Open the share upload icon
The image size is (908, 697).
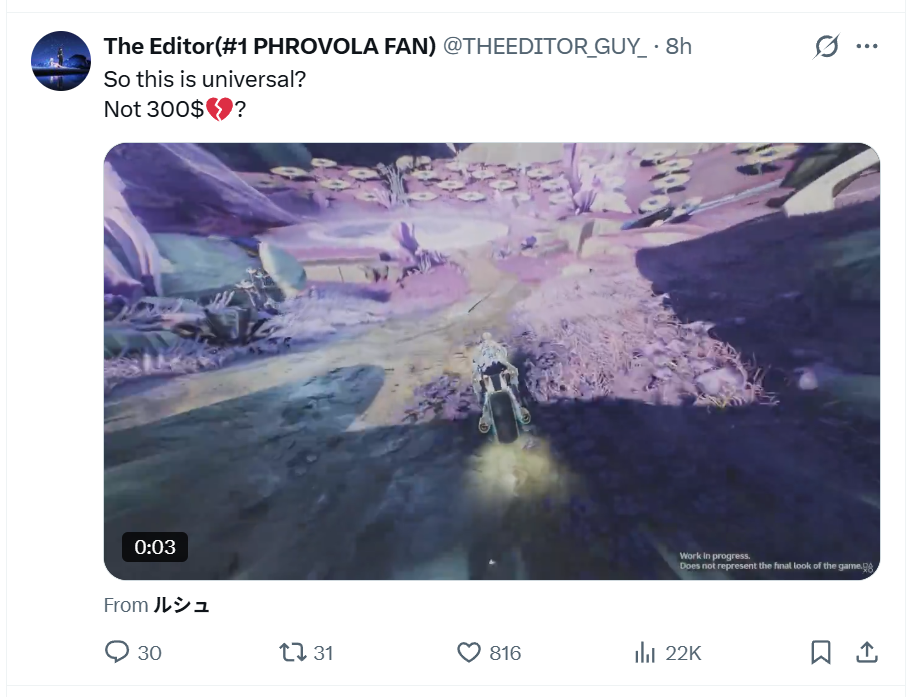(867, 652)
